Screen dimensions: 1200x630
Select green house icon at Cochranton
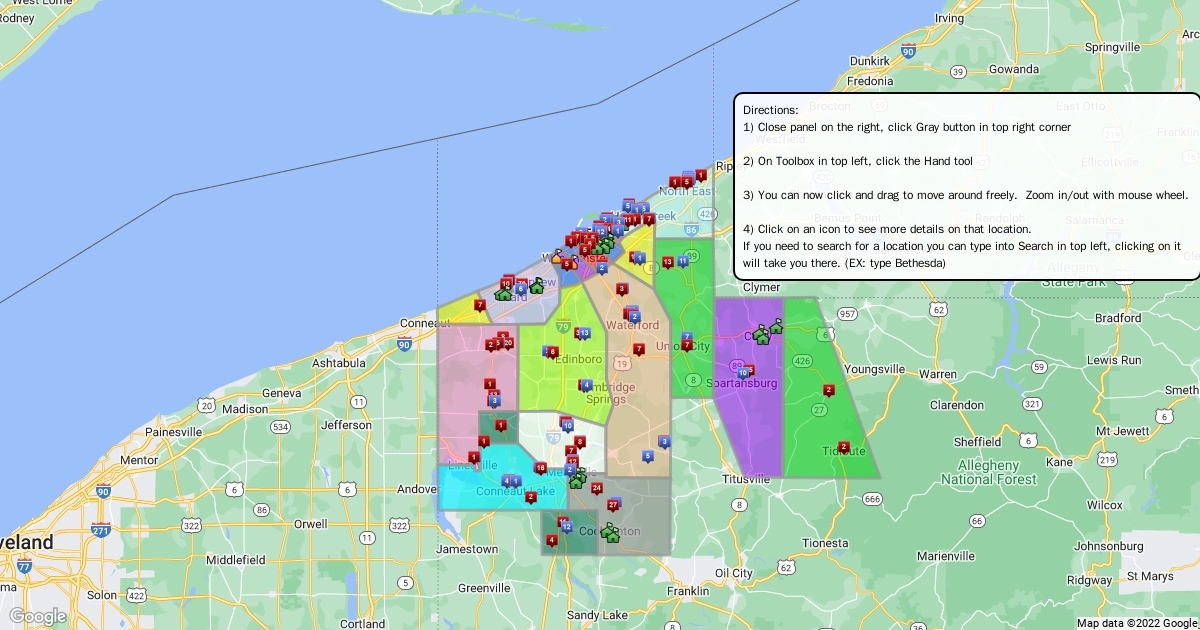[x=611, y=534]
